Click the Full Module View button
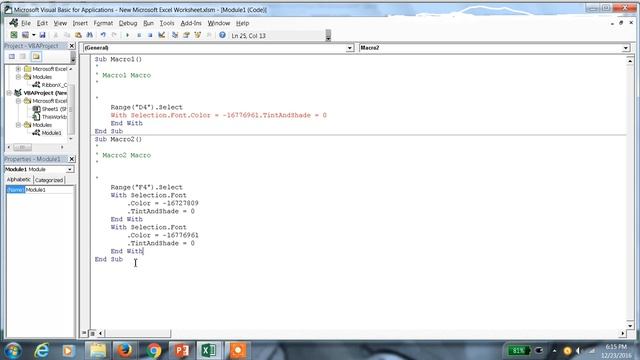The height and width of the screenshot is (360, 640). (92, 333)
